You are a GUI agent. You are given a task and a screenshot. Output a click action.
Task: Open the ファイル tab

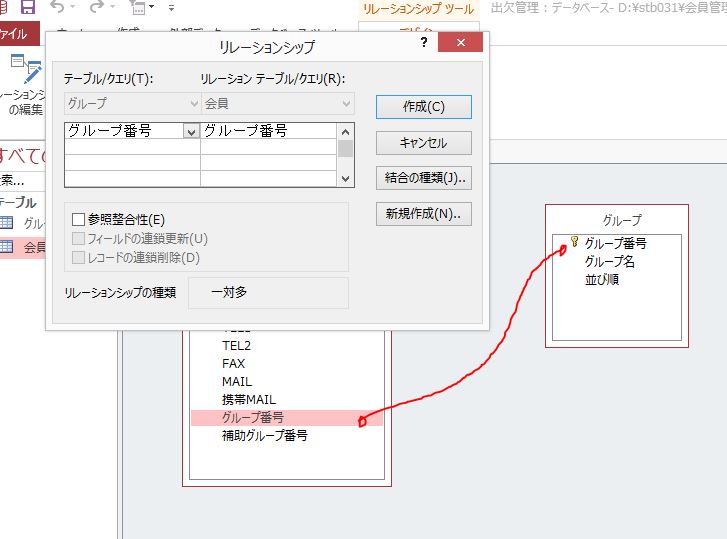[19, 34]
